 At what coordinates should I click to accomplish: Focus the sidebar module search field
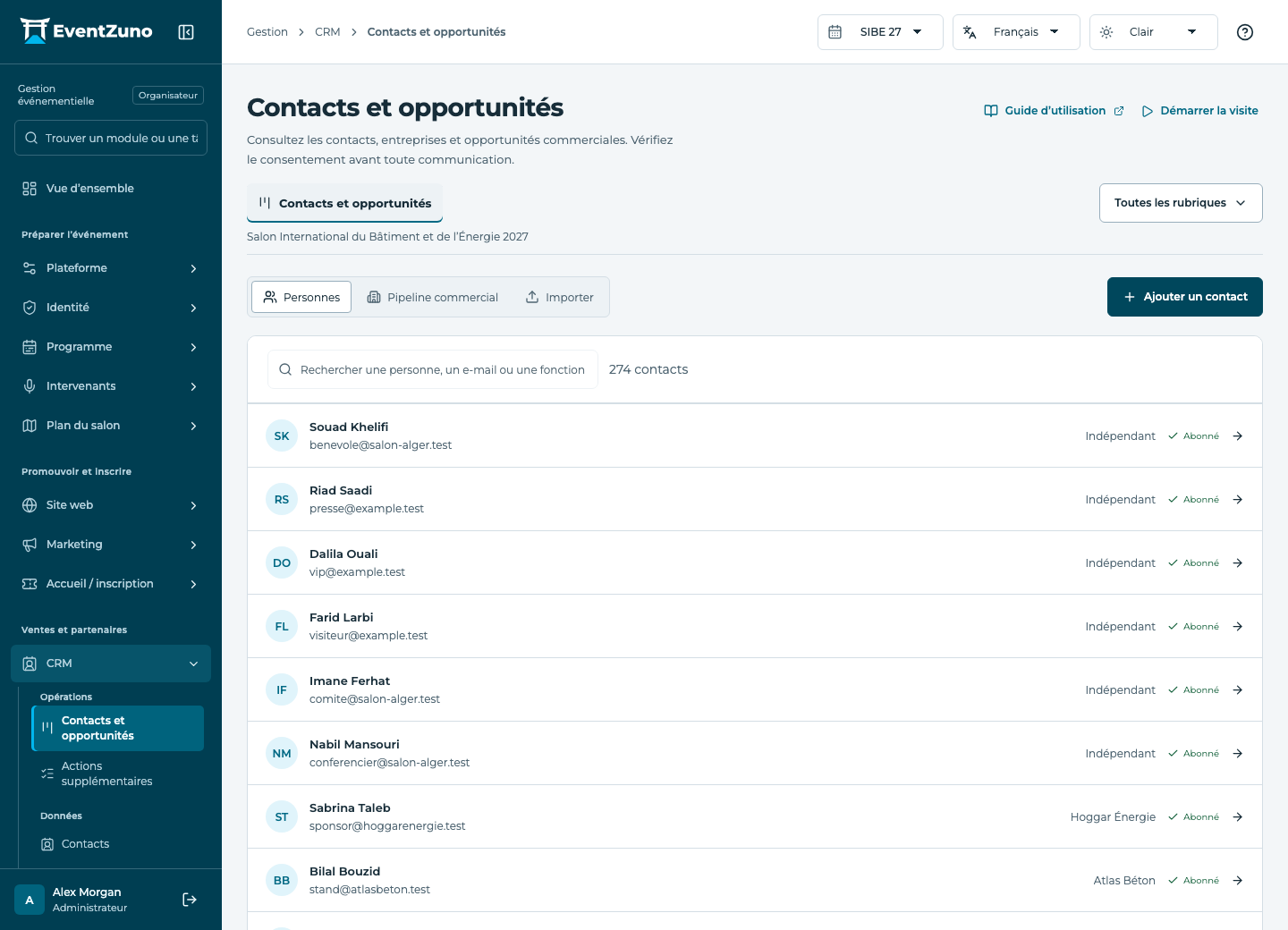pyautogui.click(x=111, y=138)
